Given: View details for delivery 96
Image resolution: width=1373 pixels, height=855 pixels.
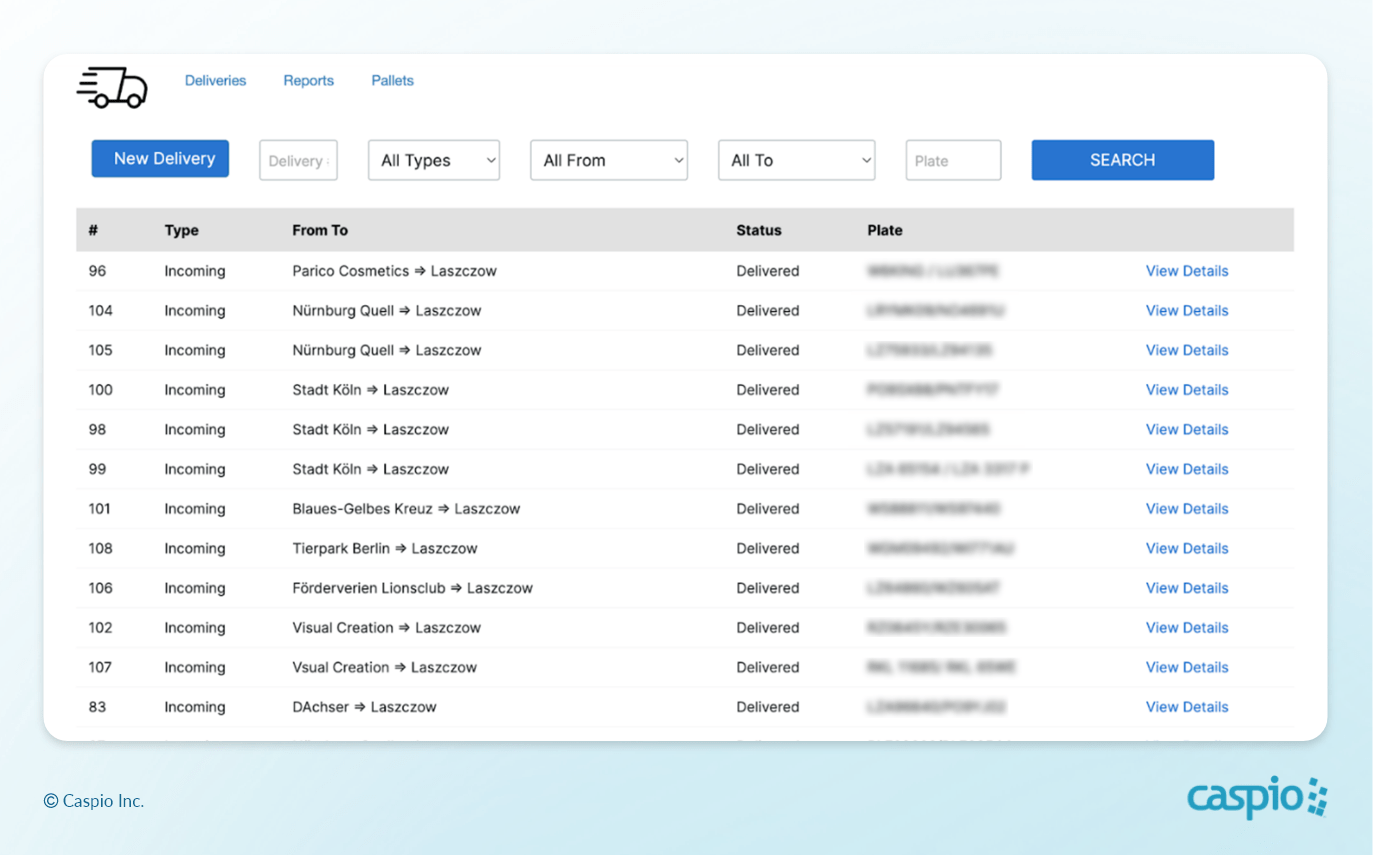Looking at the screenshot, I should click(1186, 271).
